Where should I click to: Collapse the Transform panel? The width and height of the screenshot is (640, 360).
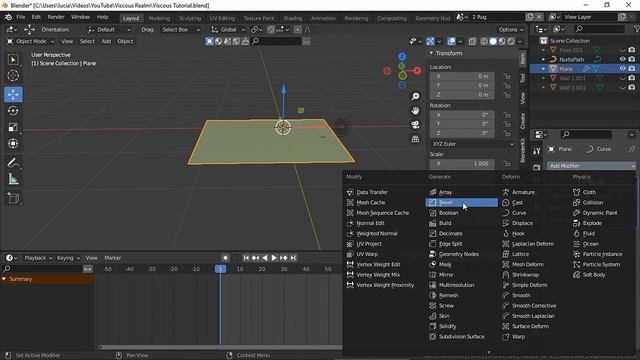click(431, 53)
